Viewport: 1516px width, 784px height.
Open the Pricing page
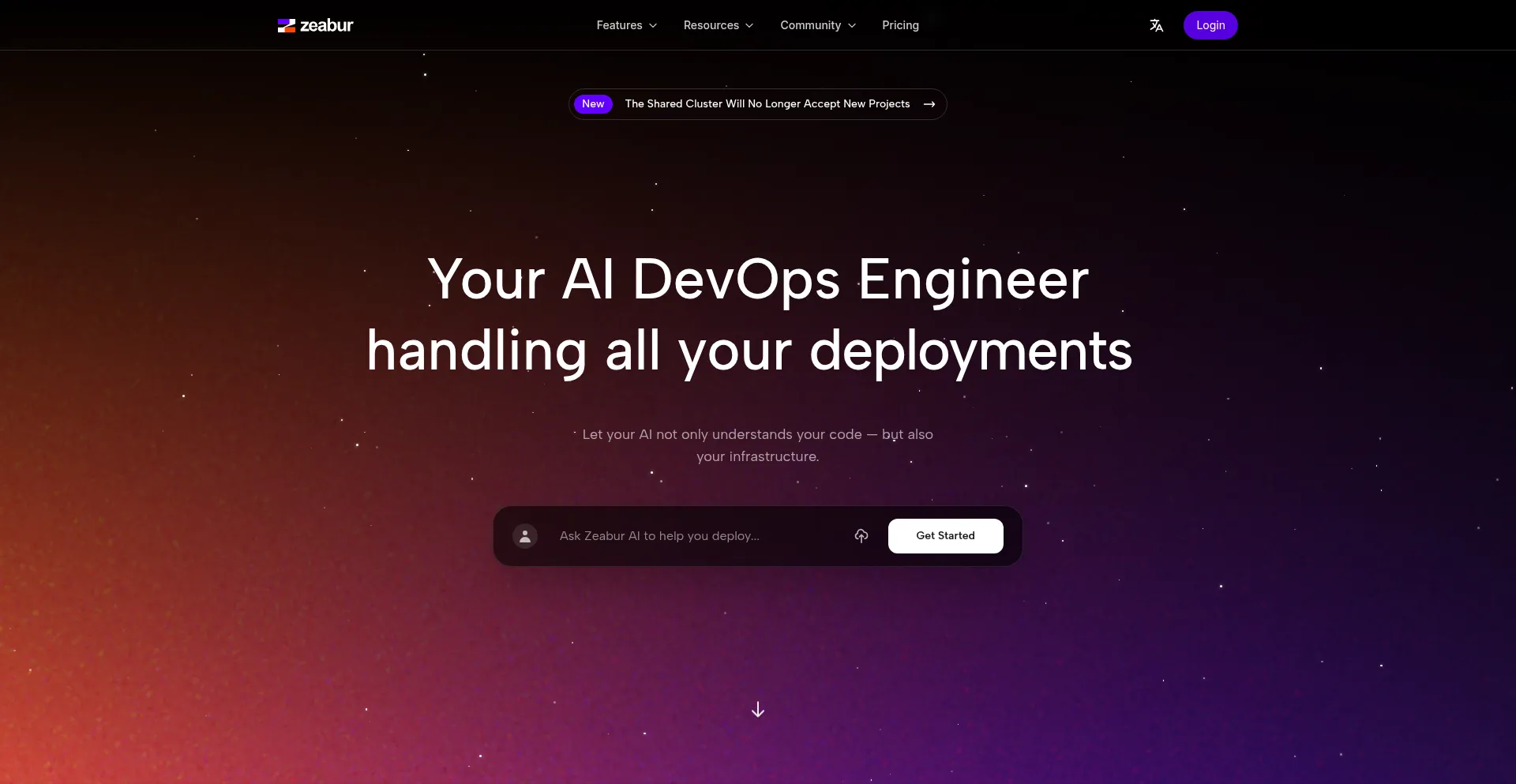(x=900, y=25)
